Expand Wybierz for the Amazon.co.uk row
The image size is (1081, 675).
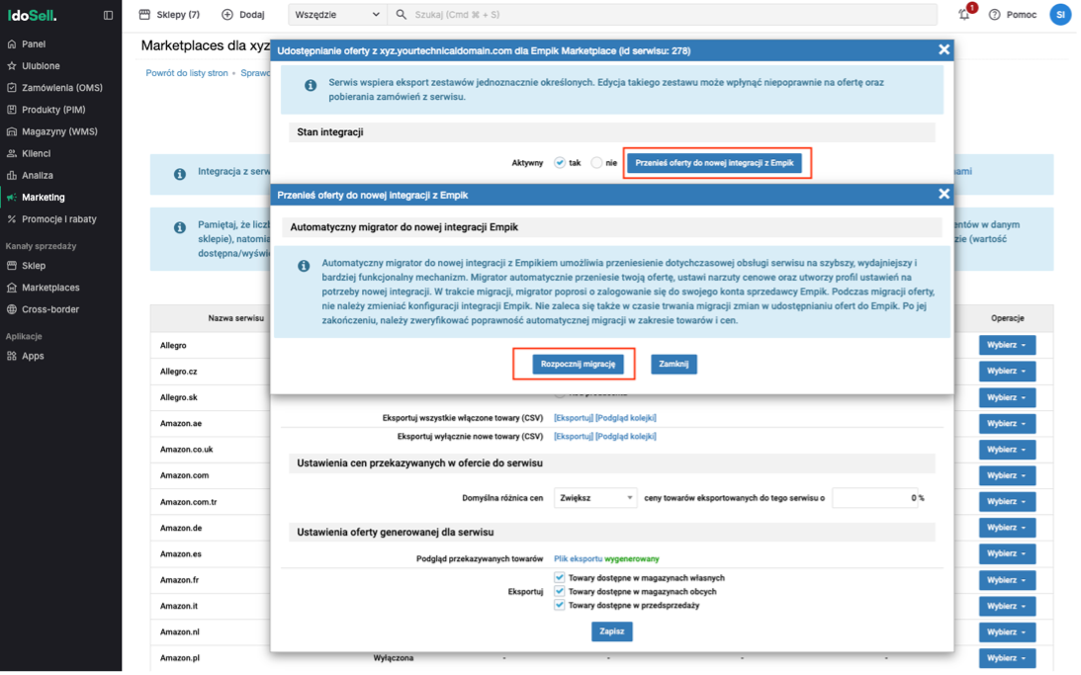coord(1007,450)
